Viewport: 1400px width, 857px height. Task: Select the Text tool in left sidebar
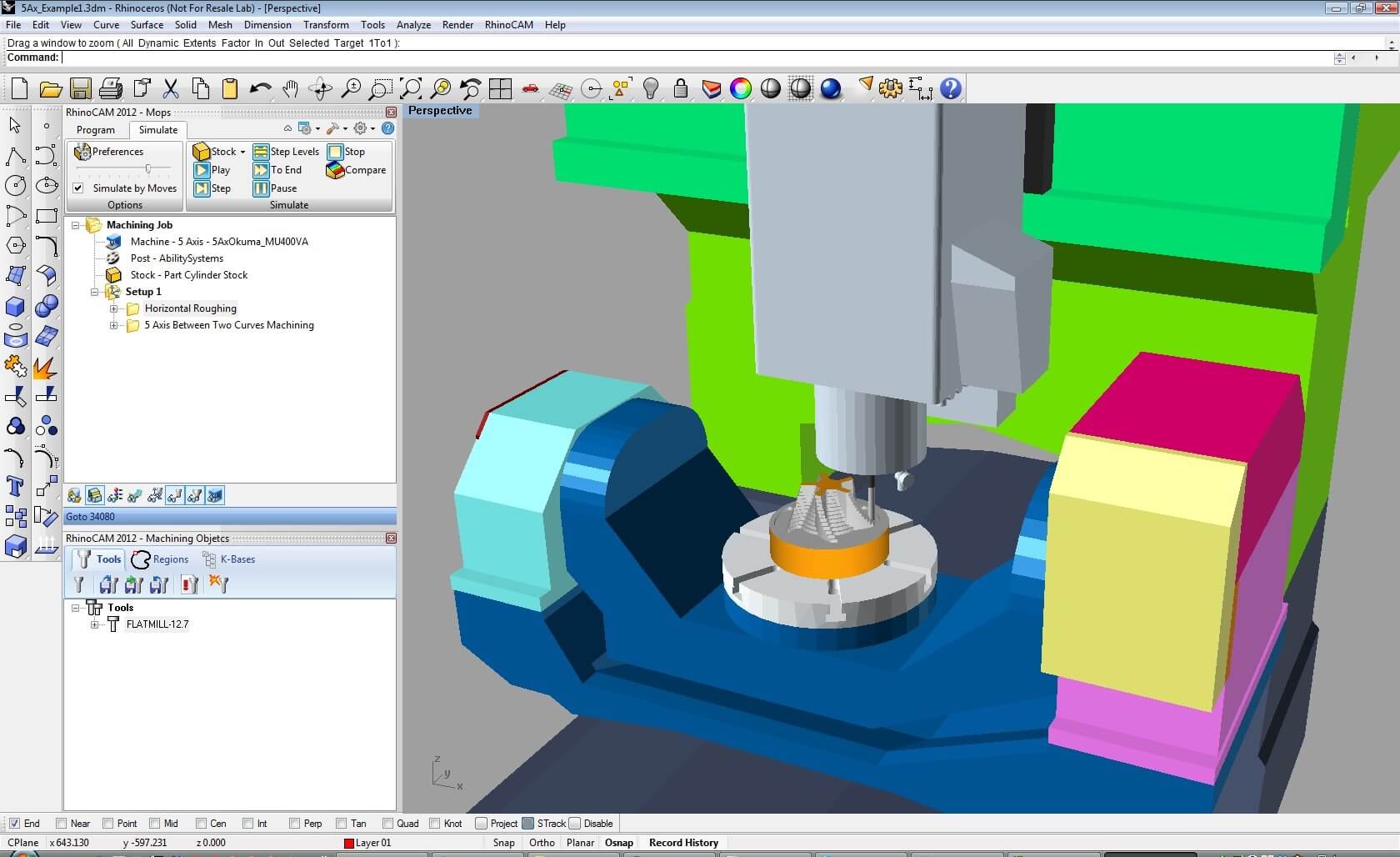15,486
